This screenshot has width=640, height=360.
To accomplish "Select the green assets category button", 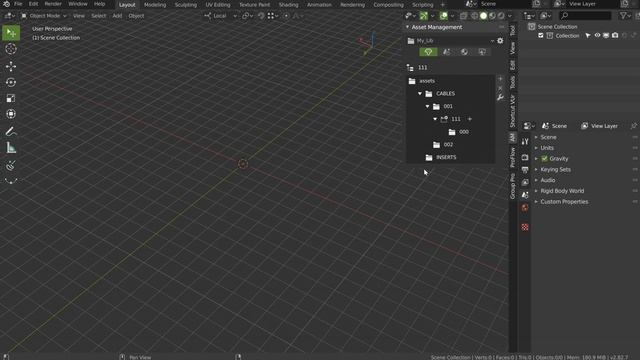I will click(428, 52).
